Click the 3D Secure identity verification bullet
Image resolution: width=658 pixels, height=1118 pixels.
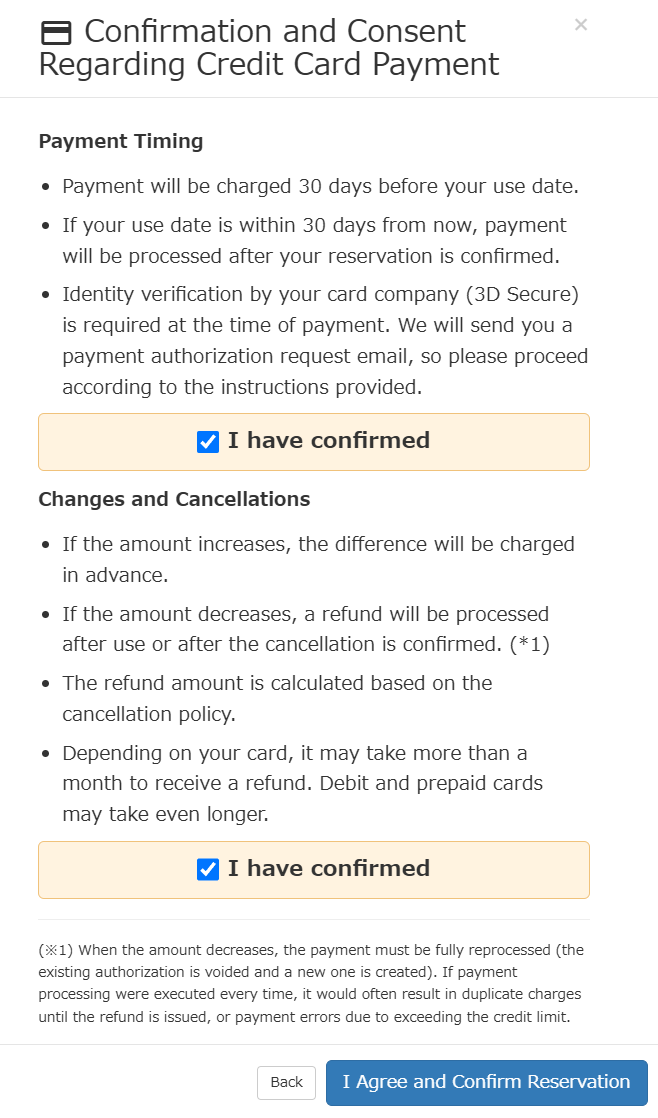(325, 341)
